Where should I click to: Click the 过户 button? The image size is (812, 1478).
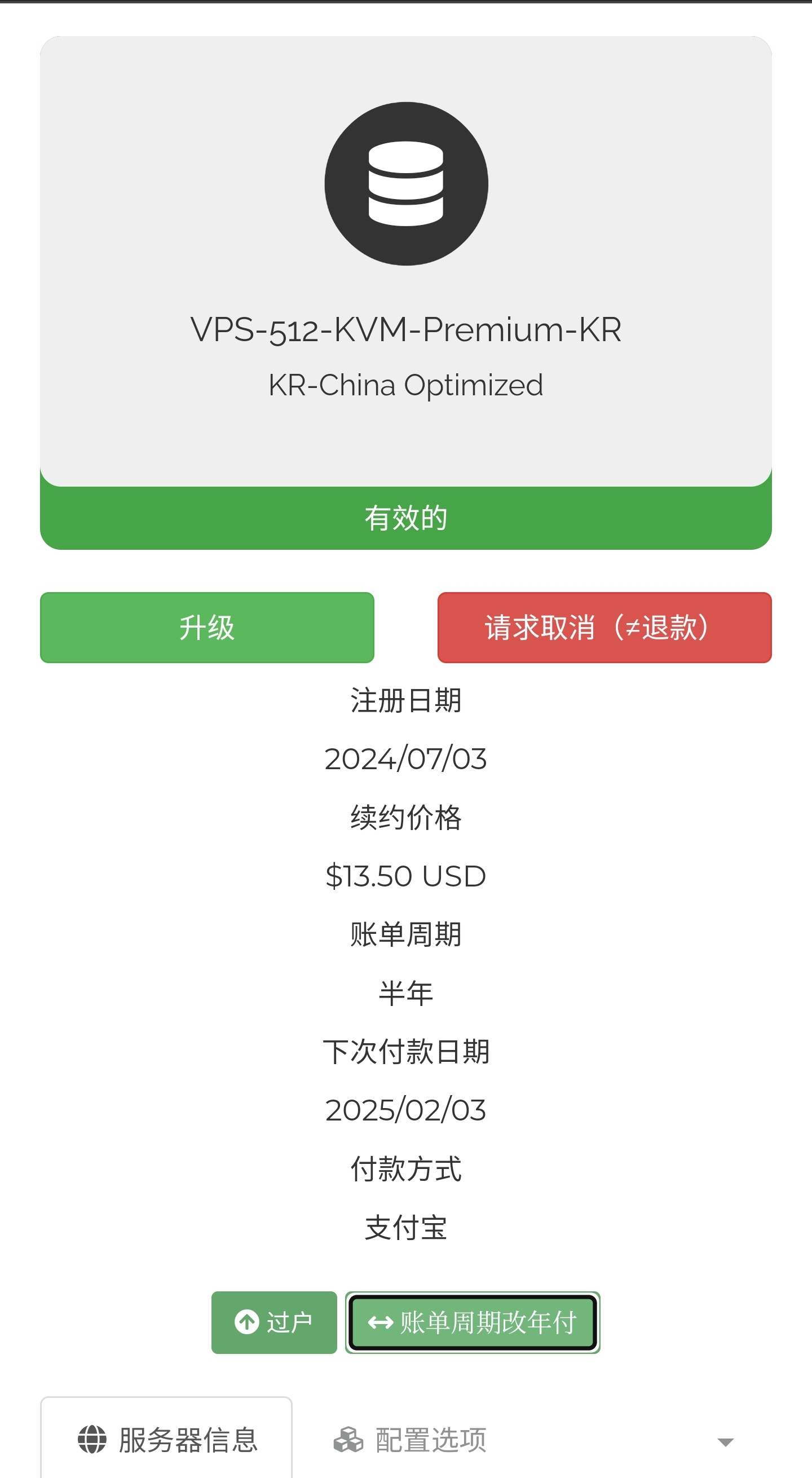tap(274, 1323)
